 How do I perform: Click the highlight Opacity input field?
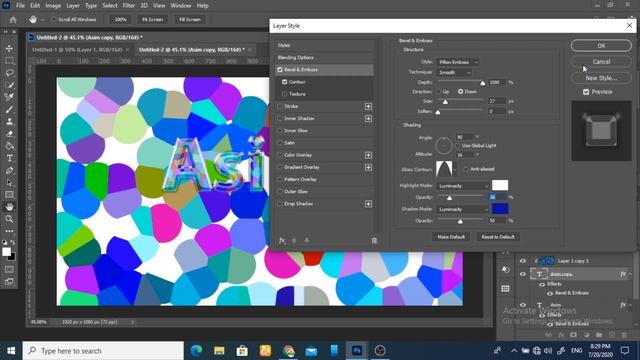pos(497,197)
